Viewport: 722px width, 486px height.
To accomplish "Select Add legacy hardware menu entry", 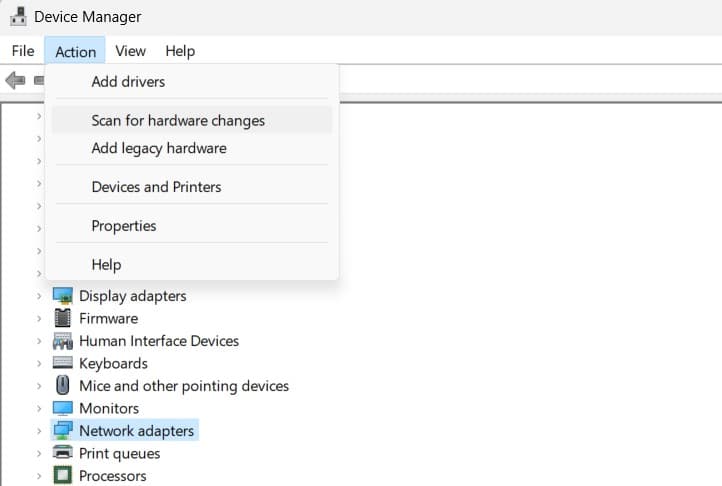I will 159,148.
